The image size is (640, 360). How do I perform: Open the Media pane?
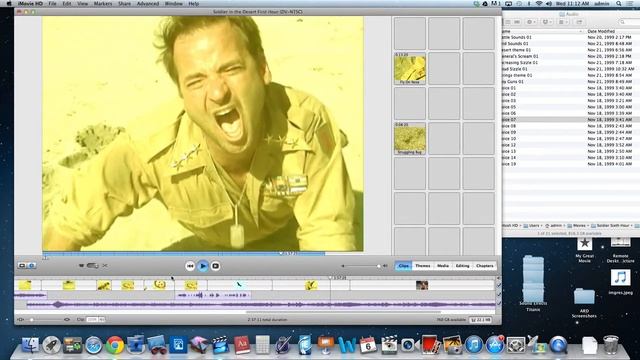(443, 266)
